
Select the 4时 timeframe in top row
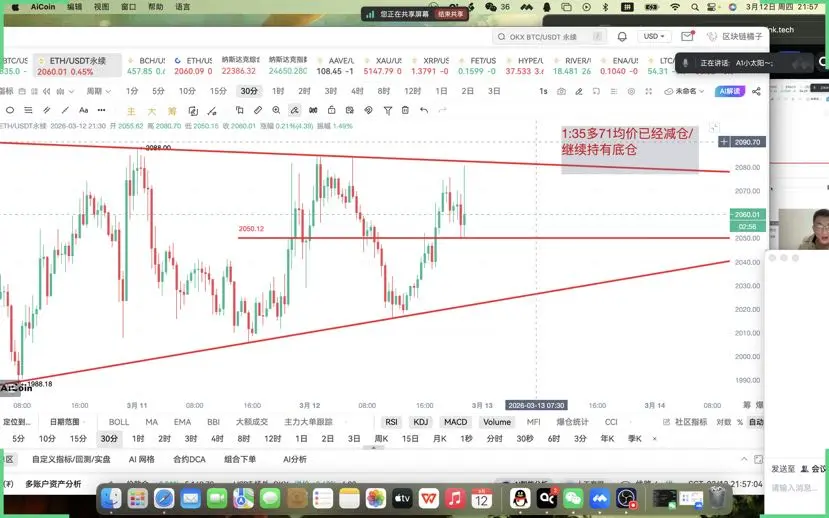click(x=357, y=91)
